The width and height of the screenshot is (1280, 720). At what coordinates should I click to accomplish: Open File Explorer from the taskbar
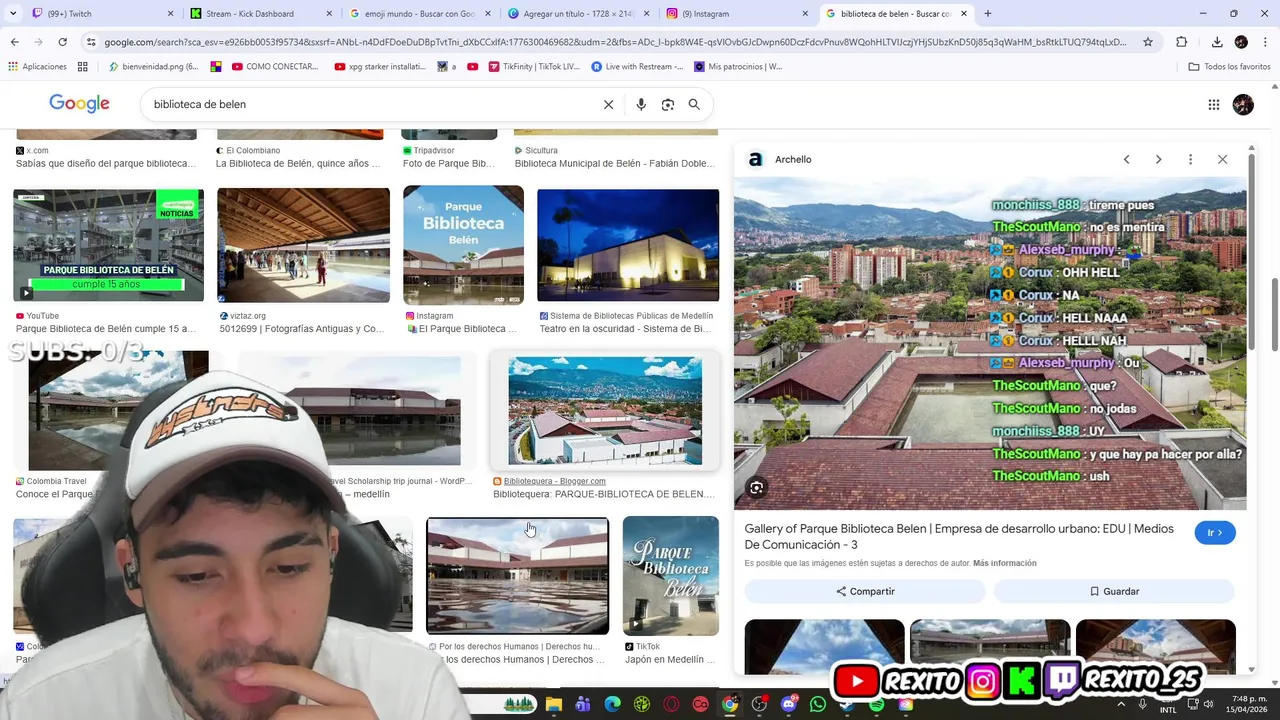[x=554, y=704]
